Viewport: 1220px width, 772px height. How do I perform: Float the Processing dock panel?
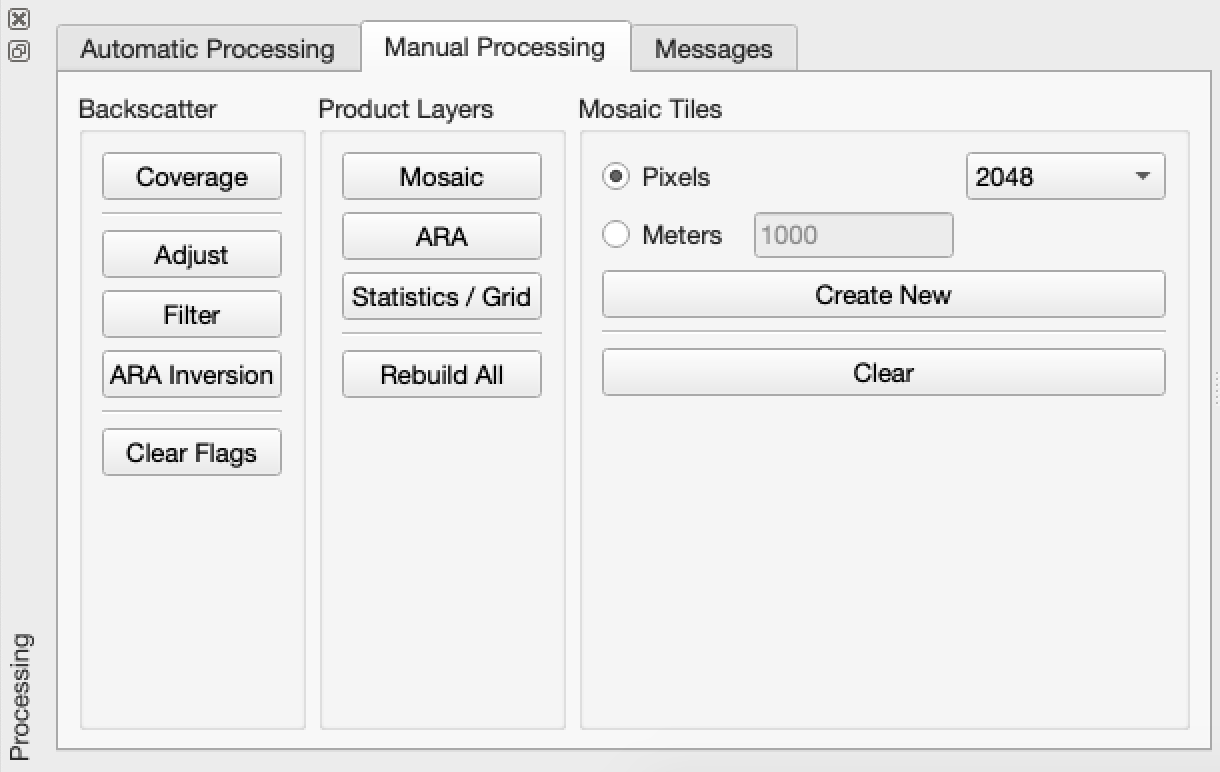(x=20, y=51)
